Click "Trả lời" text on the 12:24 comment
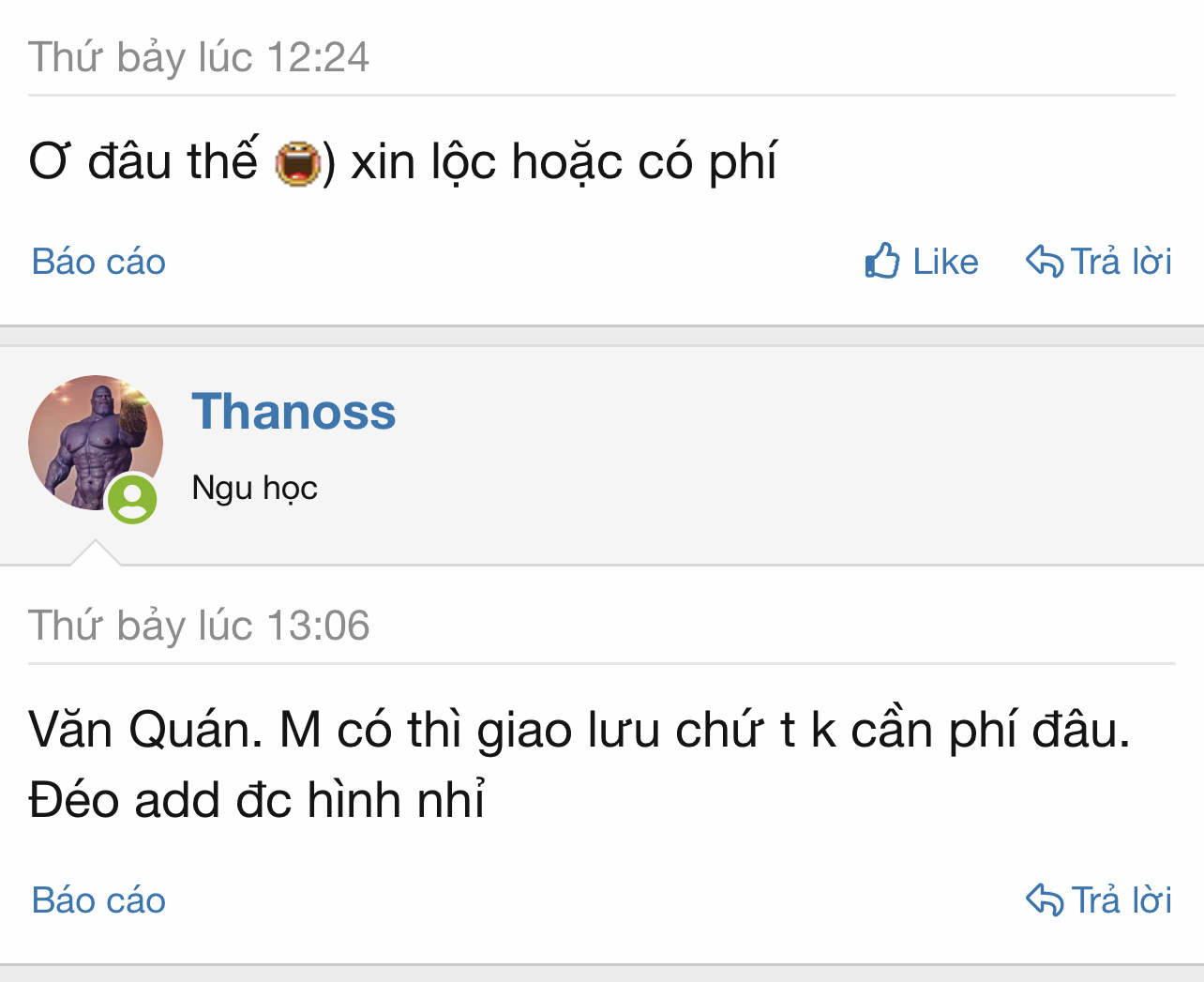The width and height of the screenshot is (1204, 982). click(1121, 262)
